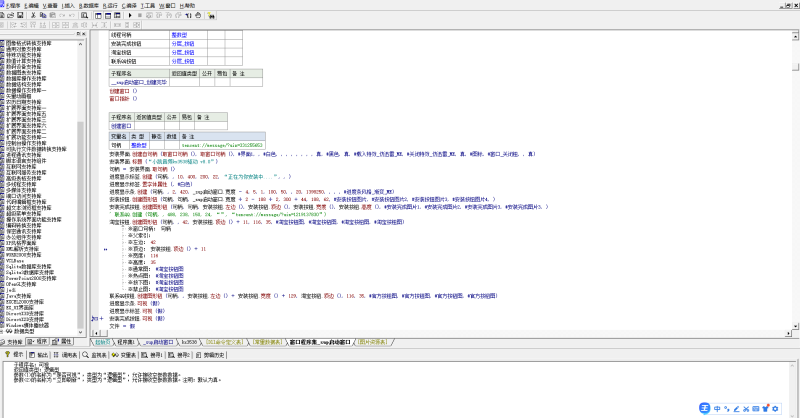Image resolution: width=800 pixels, height=418 pixels.
Task: Switch to the 属性 panel tab
Action: 62,342
